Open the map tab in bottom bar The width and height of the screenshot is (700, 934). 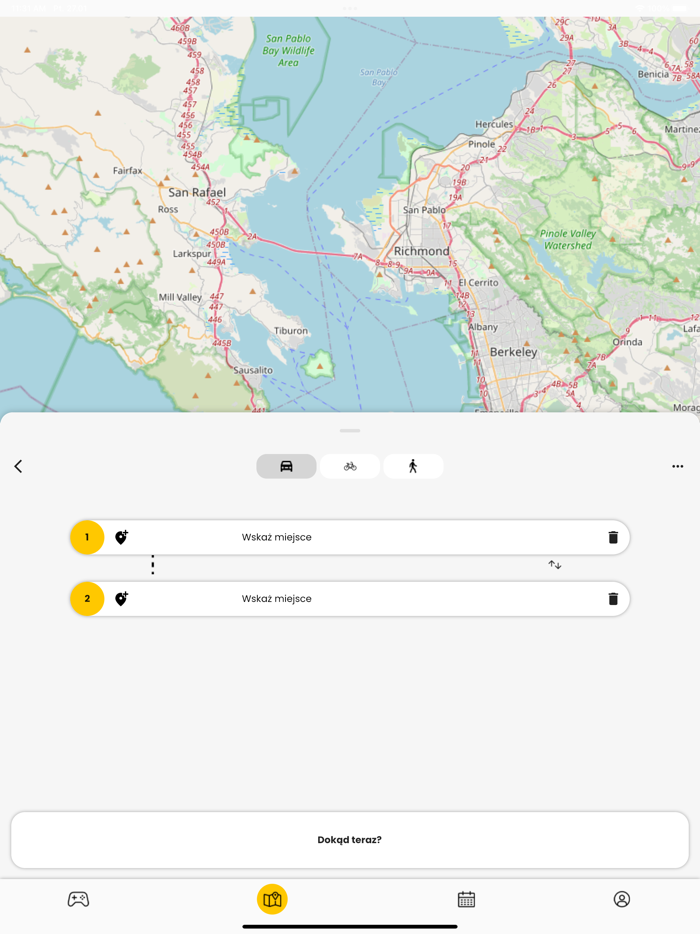(272, 899)
